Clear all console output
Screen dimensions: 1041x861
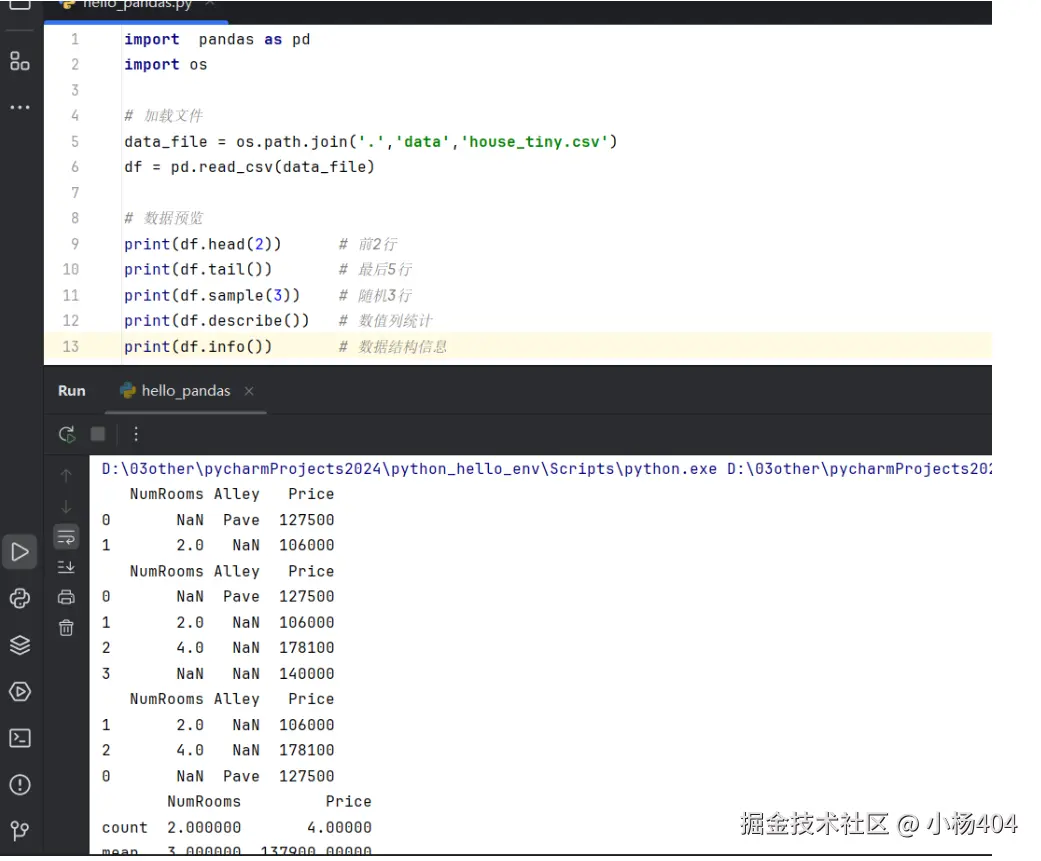[x=66, y=627]
